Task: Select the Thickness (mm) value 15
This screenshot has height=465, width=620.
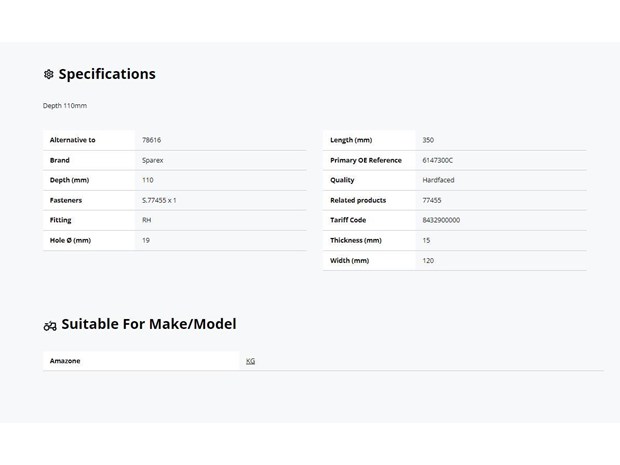Action: pos(426,240)
